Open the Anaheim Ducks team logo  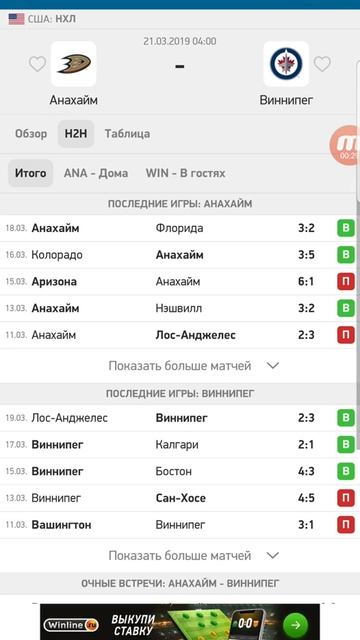pos(73,64)
